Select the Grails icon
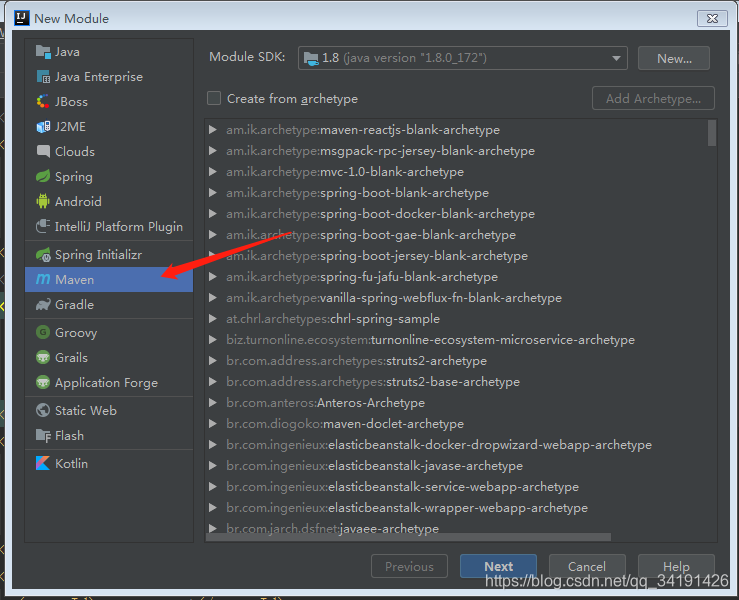739x600 pixels. pos(43,358)
